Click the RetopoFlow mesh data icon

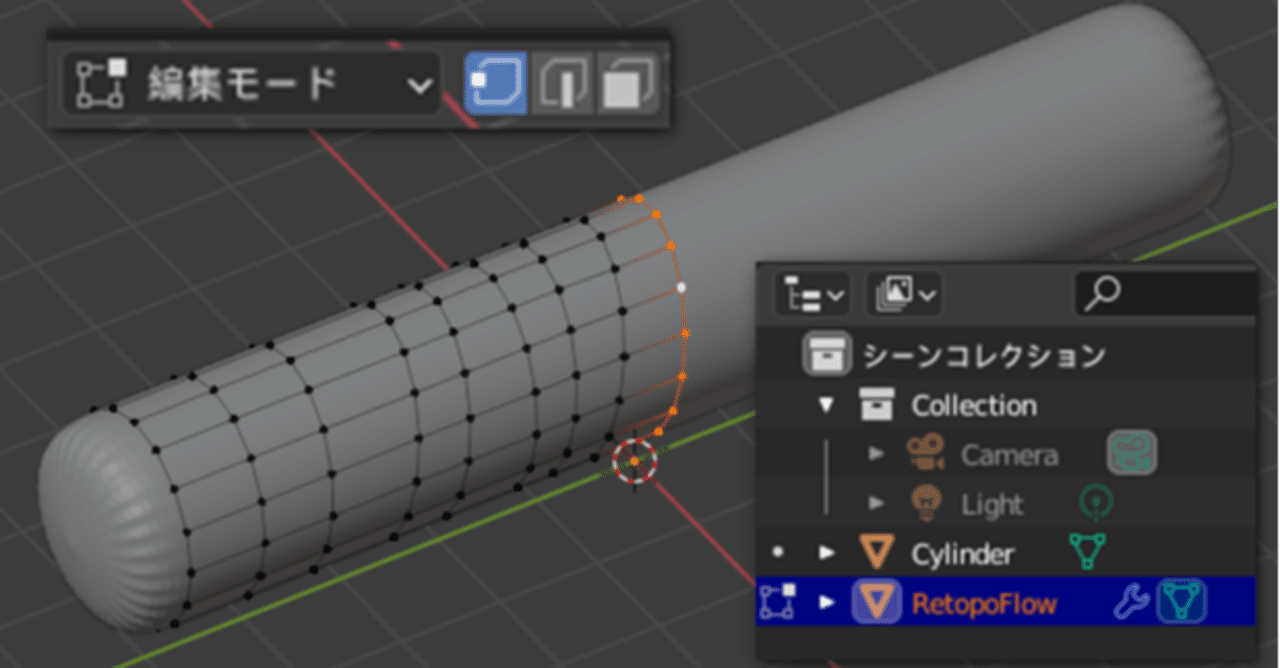1181,601
